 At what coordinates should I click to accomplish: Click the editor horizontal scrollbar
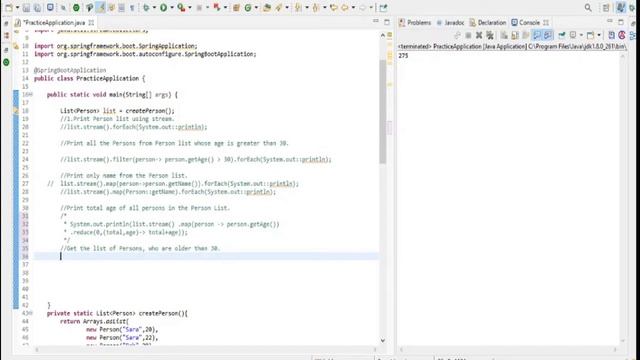tap(206, 349)
